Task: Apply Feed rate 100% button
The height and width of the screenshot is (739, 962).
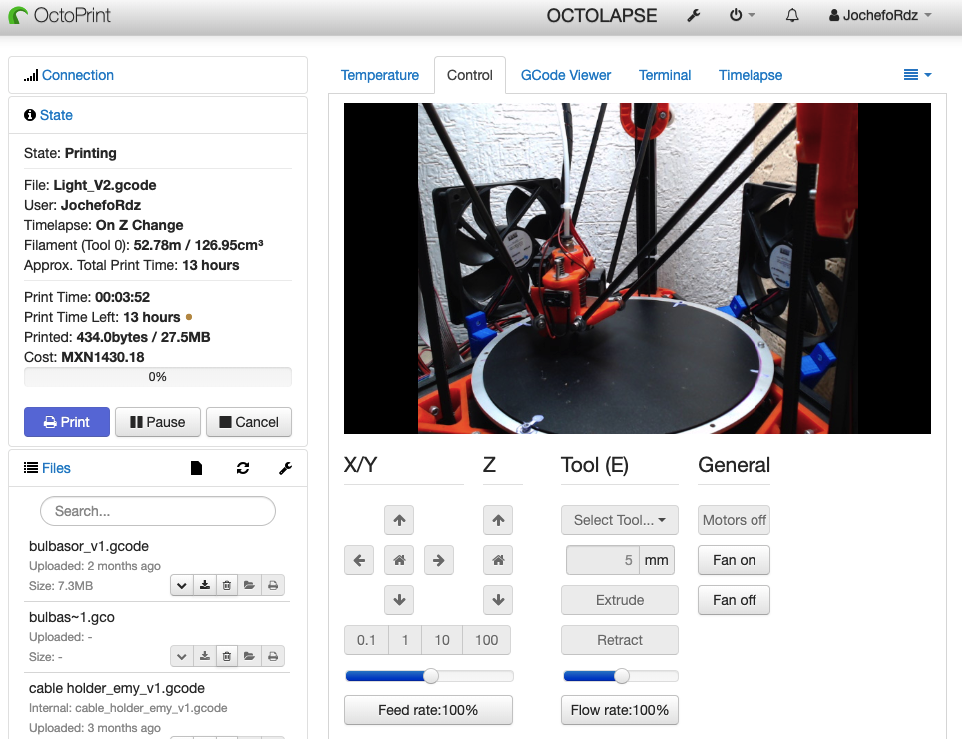Action: click(428, 710)
